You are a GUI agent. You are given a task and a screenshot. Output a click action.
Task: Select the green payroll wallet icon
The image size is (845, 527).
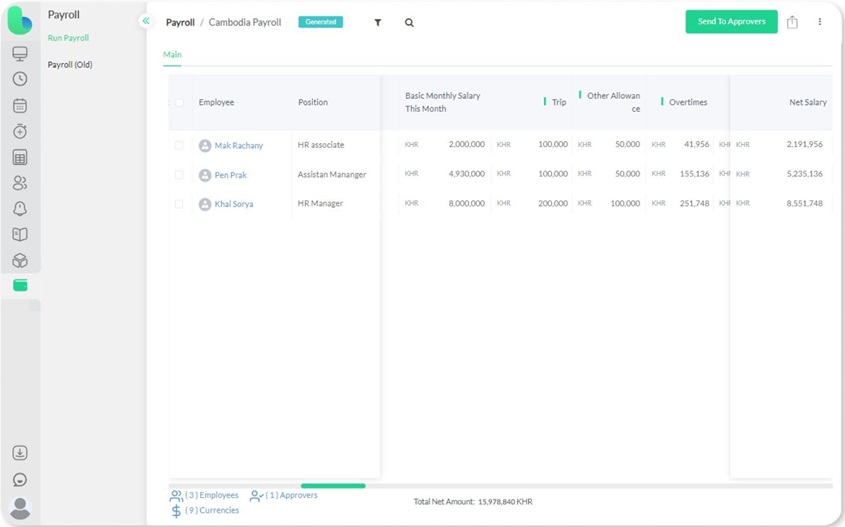pyautogui.click(x=20, y=286)
